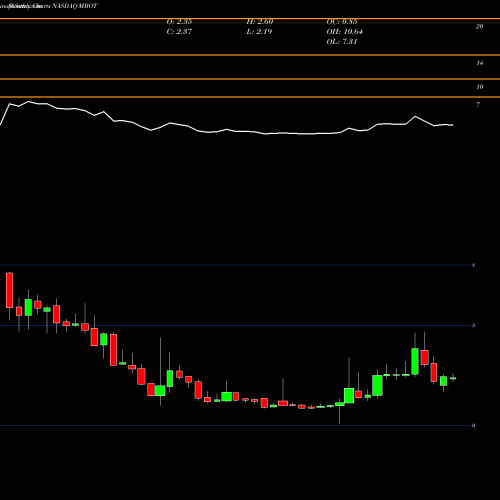Click the OC: 0.85 value
Viewport: 500px width, 500px height.
click(342, 22)
